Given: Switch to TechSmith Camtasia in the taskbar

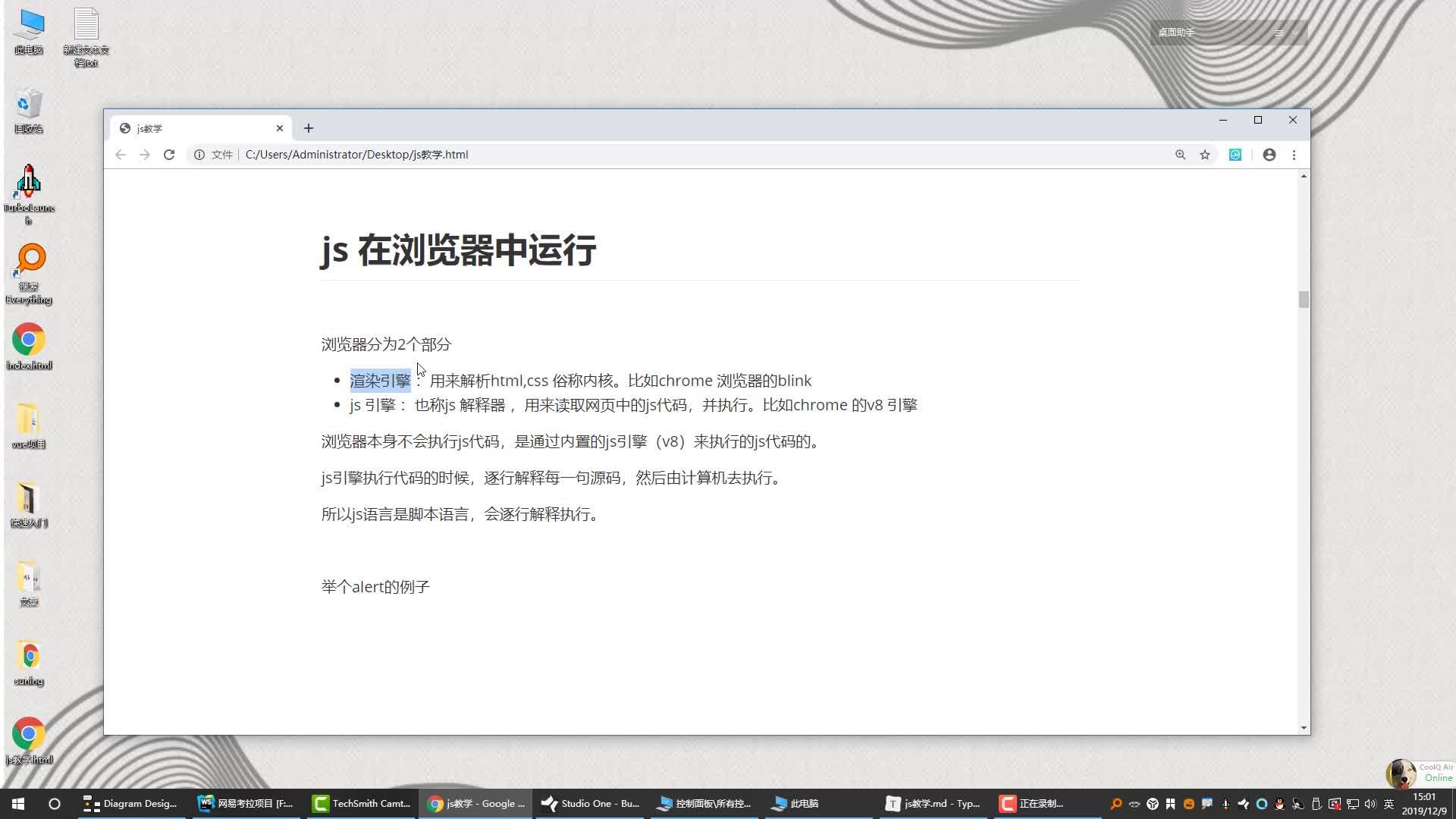Looking at the screenshot, I should pyautogui.click(x=362, y=804).
